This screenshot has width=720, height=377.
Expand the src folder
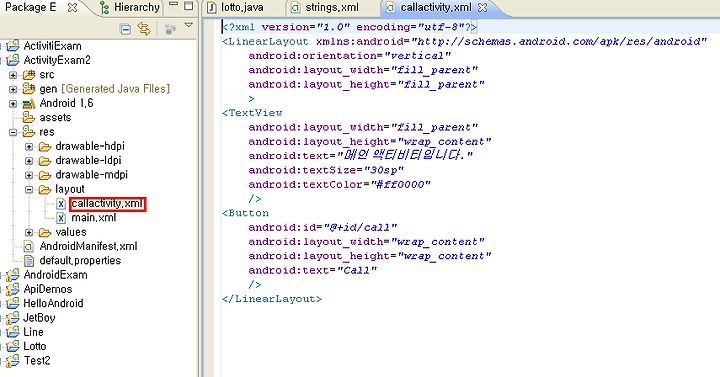tap(13, 75)
